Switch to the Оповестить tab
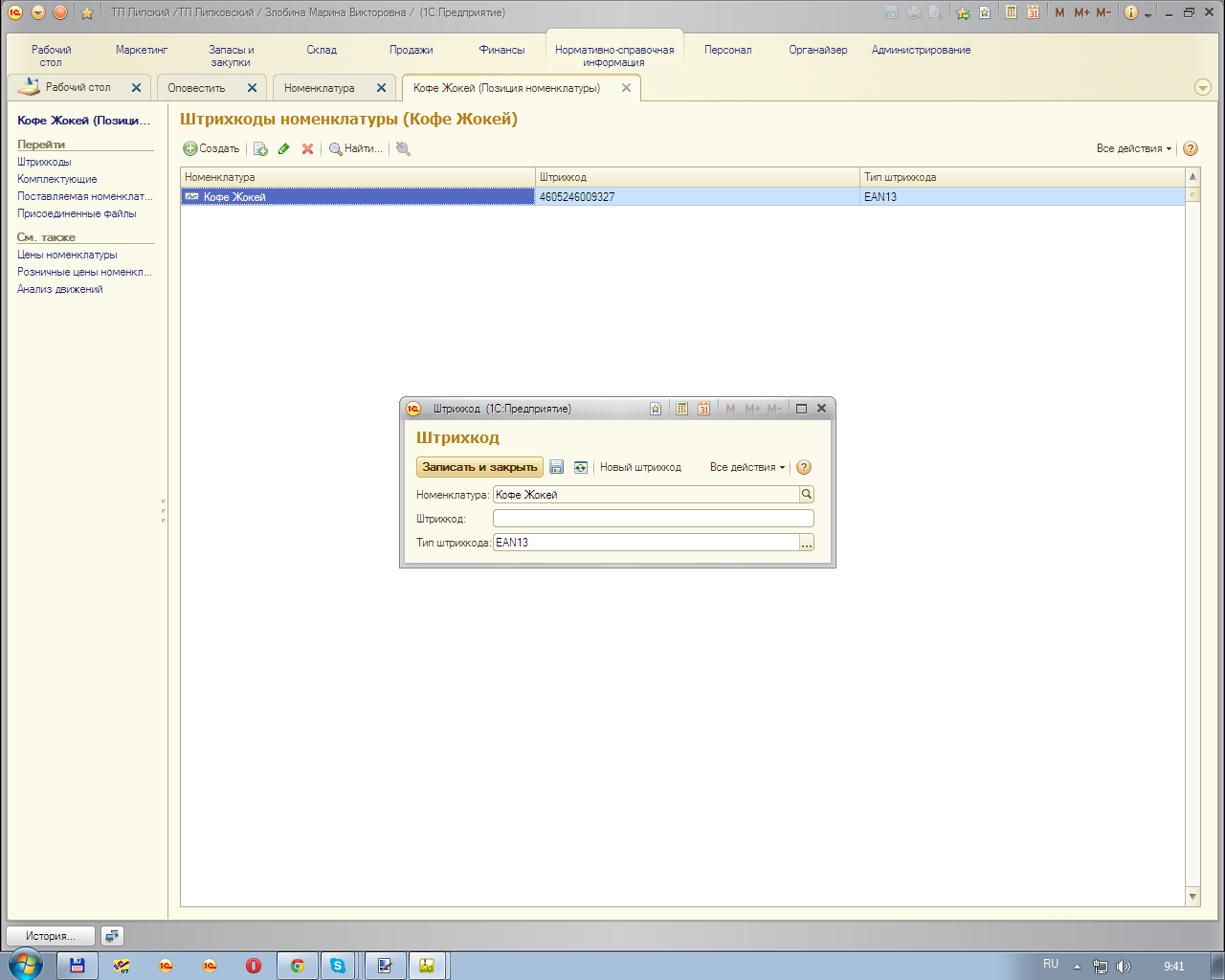Screen dimensions: 1225x980 click(x=197, y=88)
